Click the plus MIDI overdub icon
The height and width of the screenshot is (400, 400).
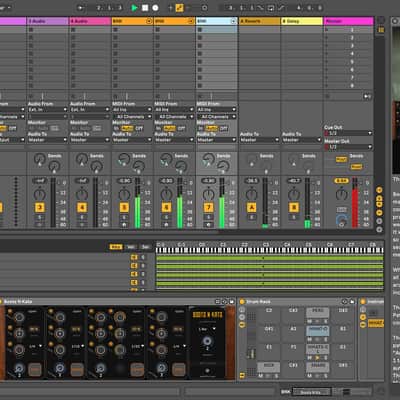point(170,8)
